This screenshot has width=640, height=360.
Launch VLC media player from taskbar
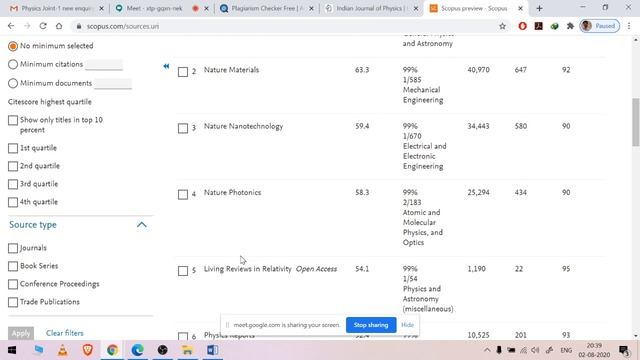(x=62, y=350)
